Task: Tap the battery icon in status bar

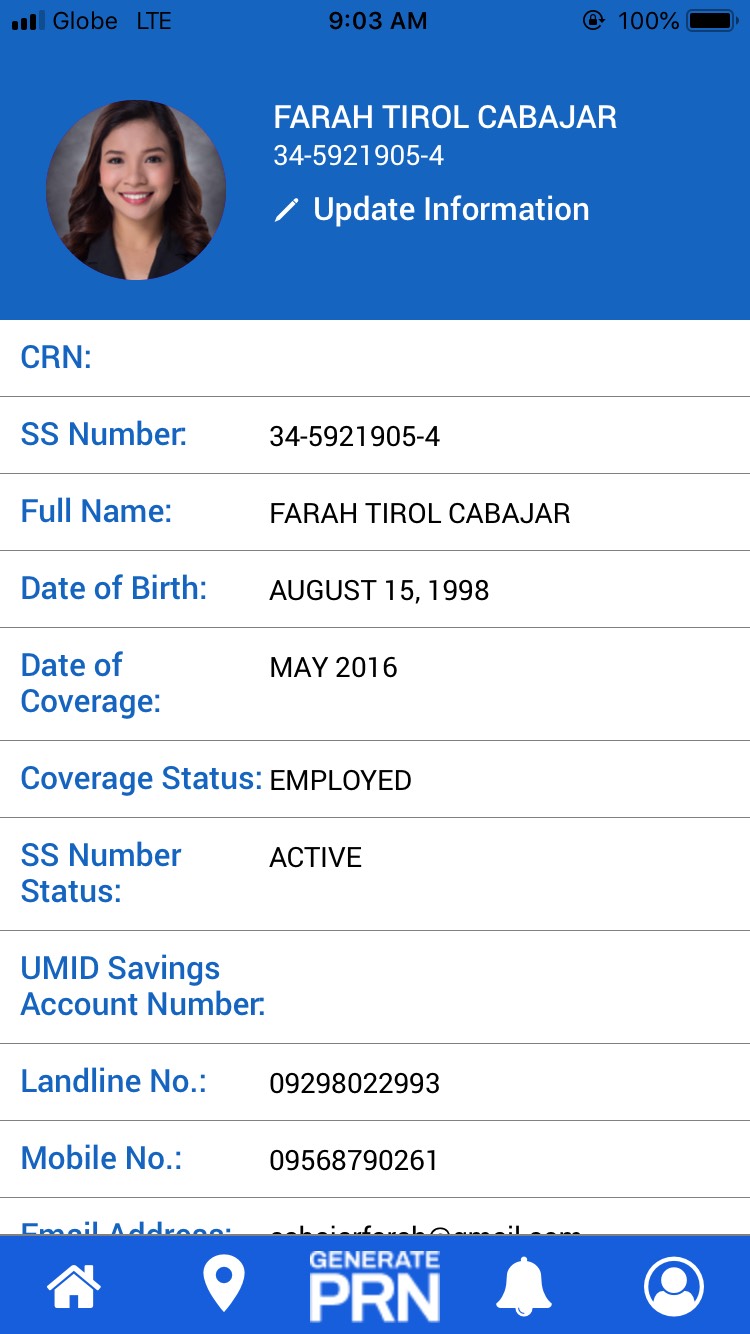Action: coord(712,21)
